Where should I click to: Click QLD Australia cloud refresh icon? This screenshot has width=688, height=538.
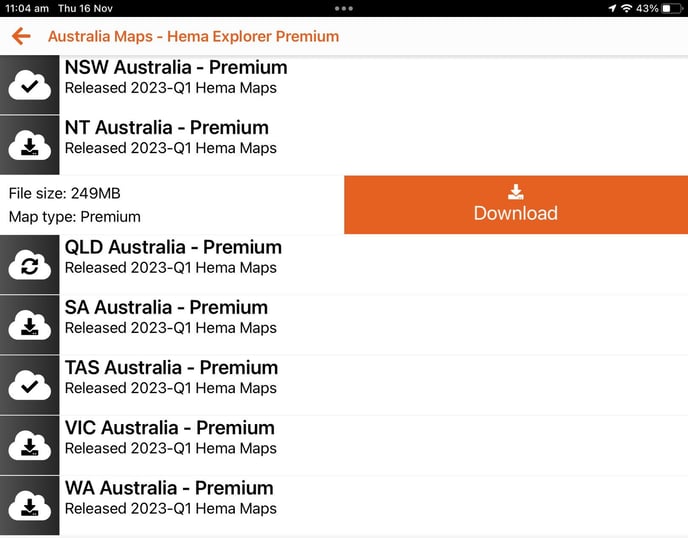point(29,265)
